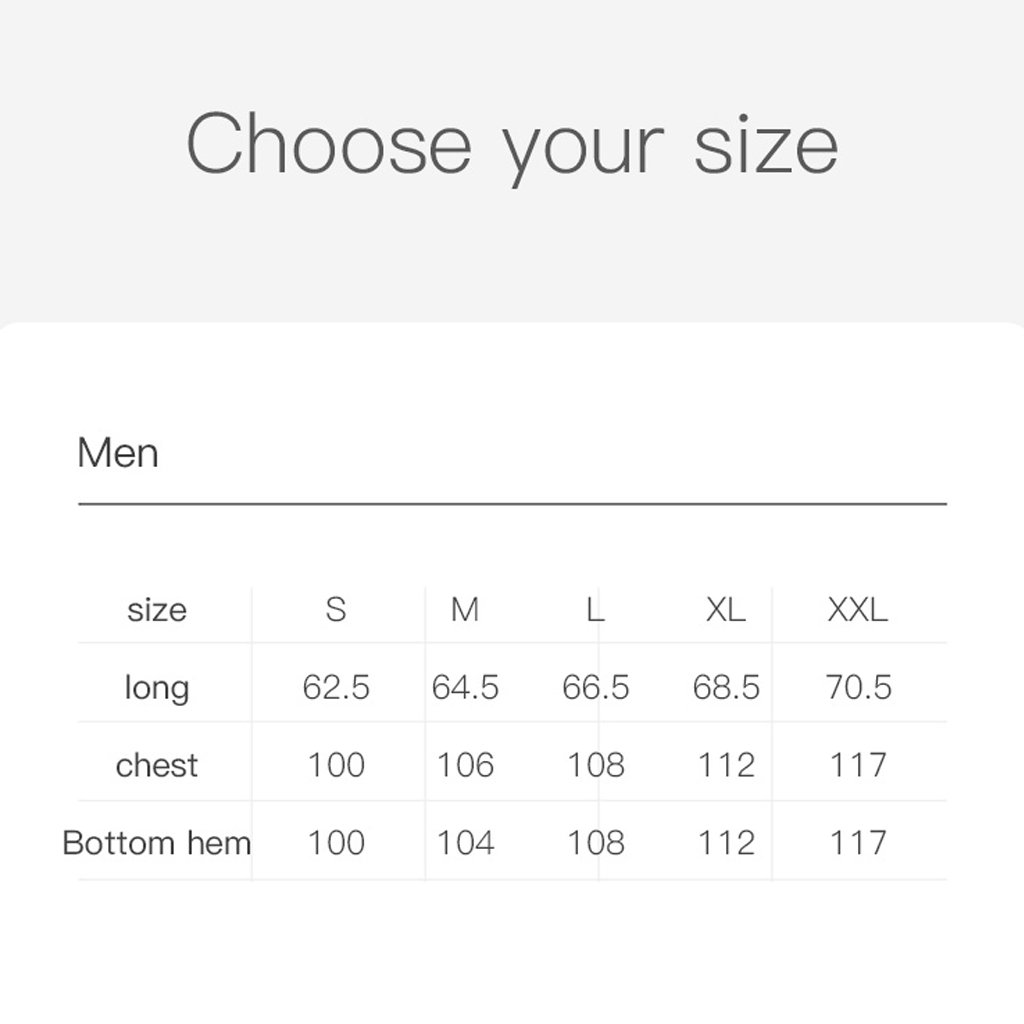The width and height of the screenshot is (1024, 1024).
Task: Click the 64.5 length value
Action: [465, 688]
